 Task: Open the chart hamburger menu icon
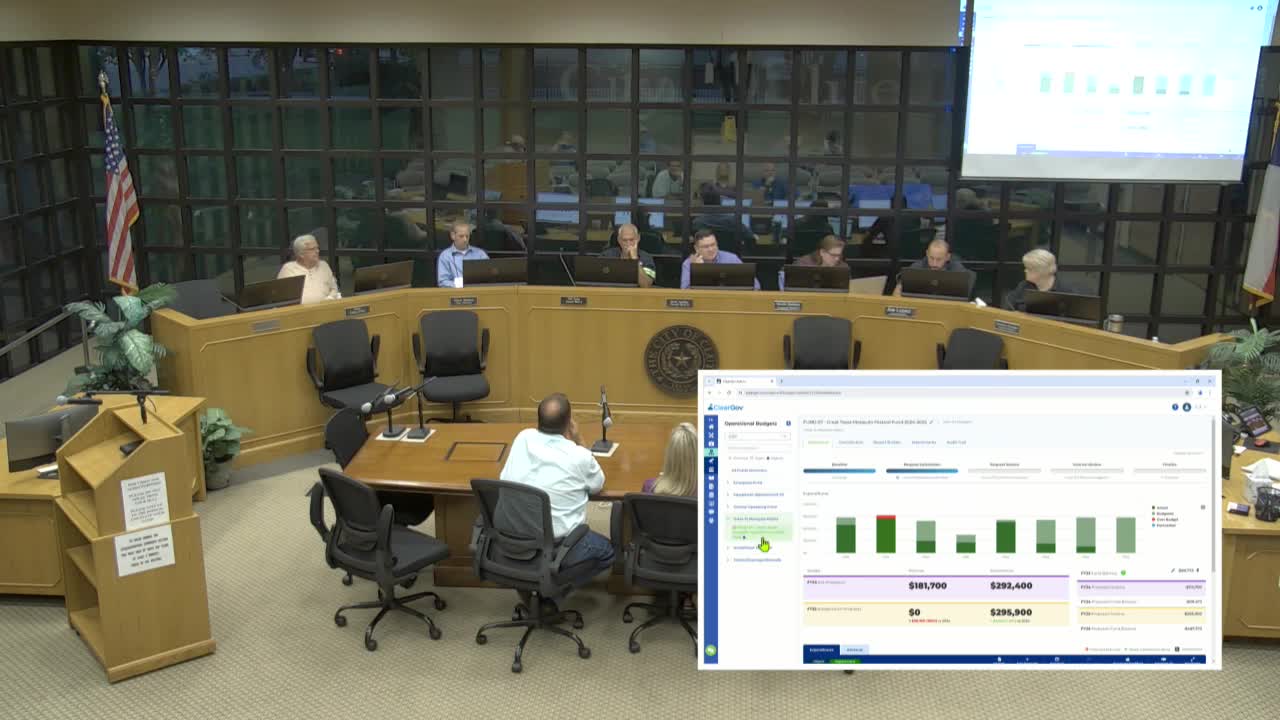[x=1203, y=507]
